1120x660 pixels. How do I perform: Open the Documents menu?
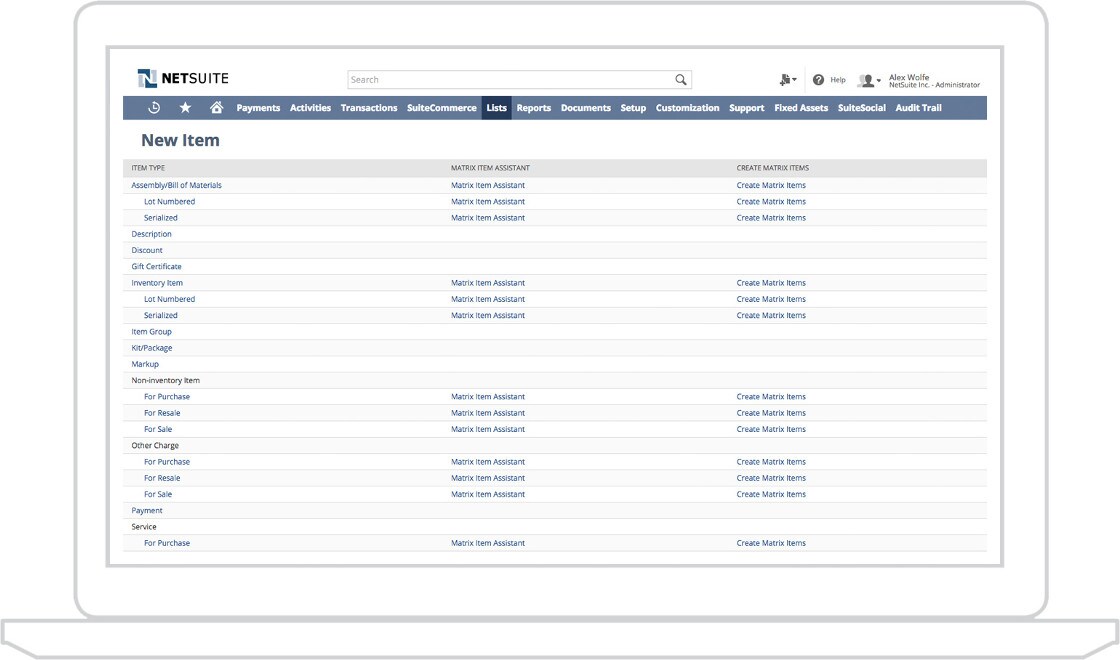(x=586, y=108)
